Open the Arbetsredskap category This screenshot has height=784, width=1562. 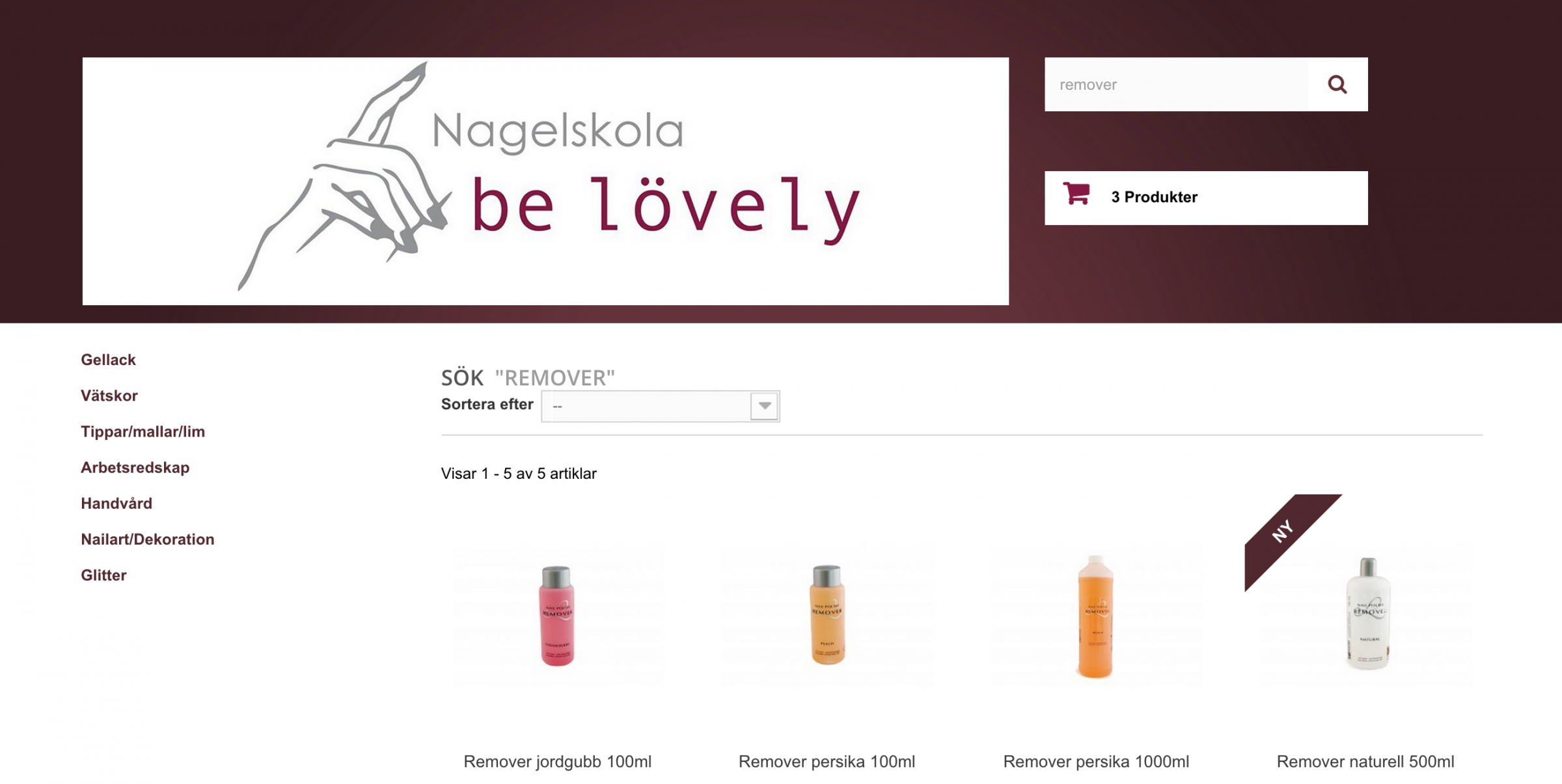[135, 467]
